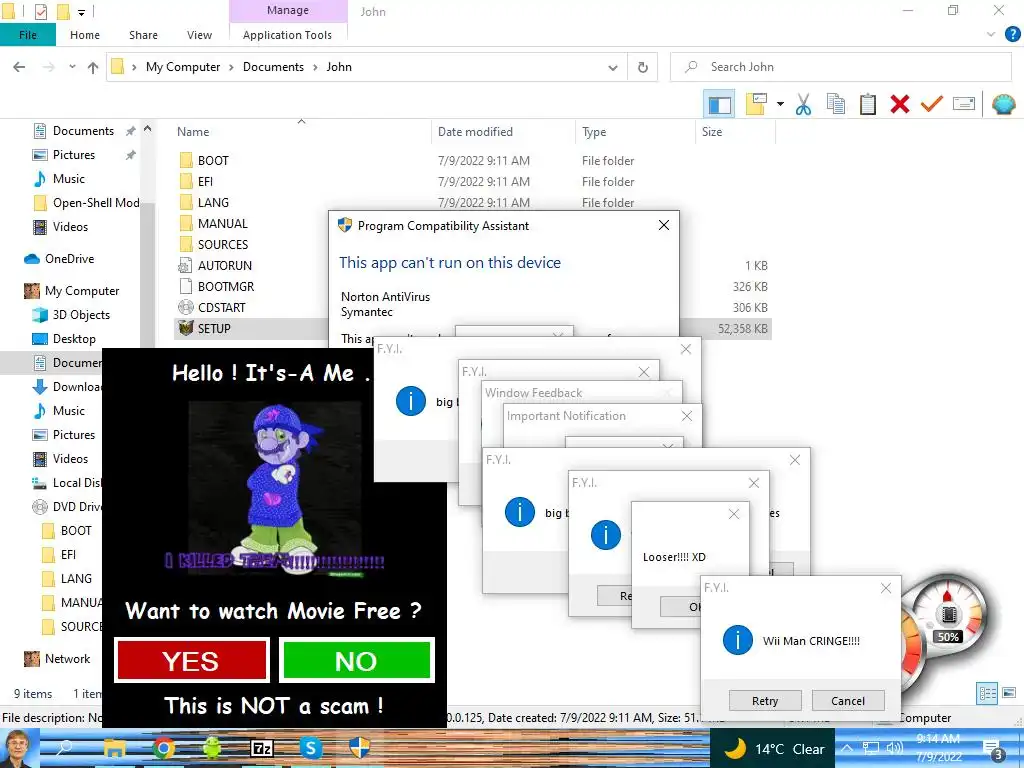Select Documents in address breadcrumb
This screenshot has width=1024, height=768.
273,67
